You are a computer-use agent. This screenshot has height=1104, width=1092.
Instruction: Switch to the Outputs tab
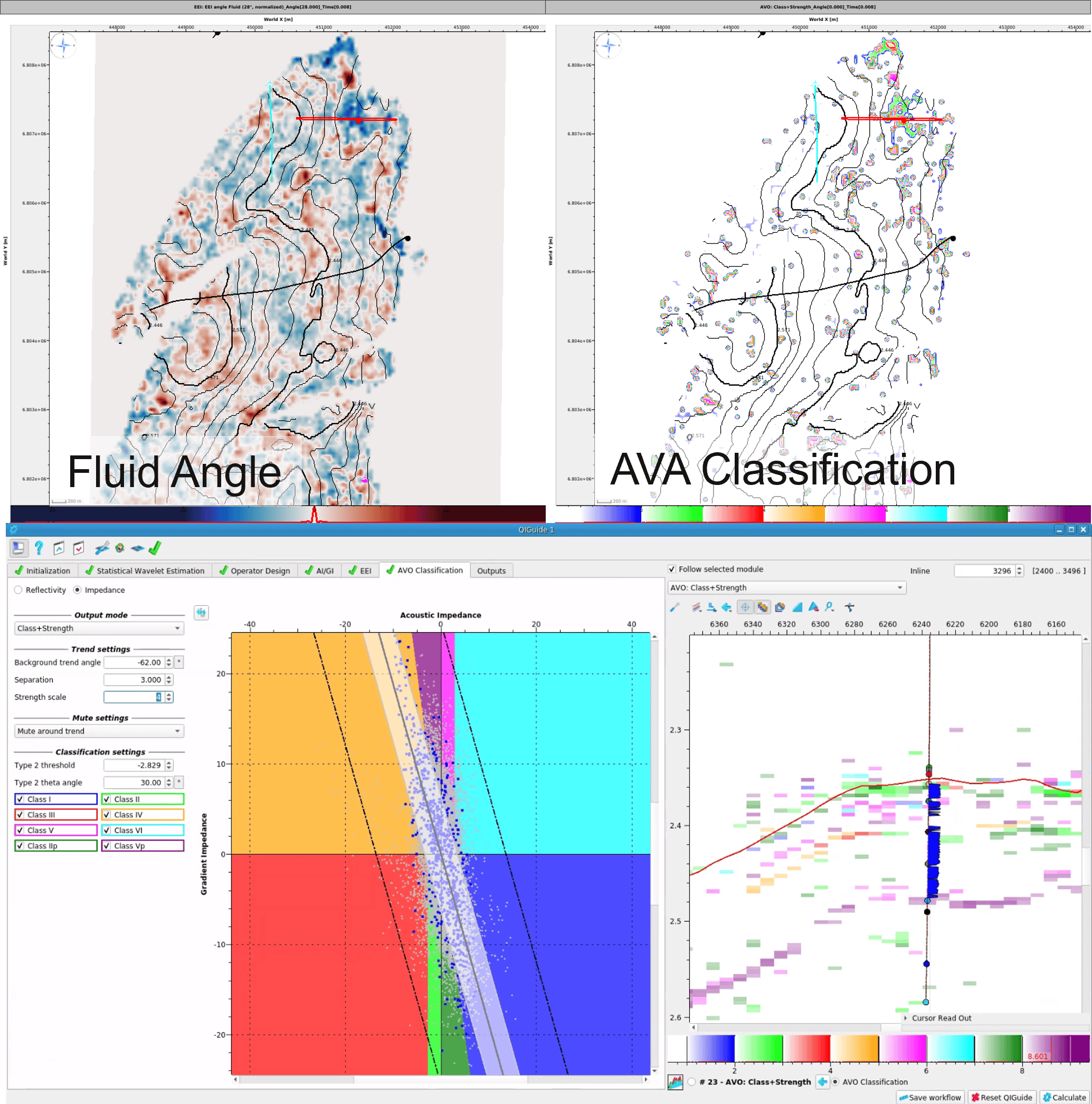pos(491,570)
